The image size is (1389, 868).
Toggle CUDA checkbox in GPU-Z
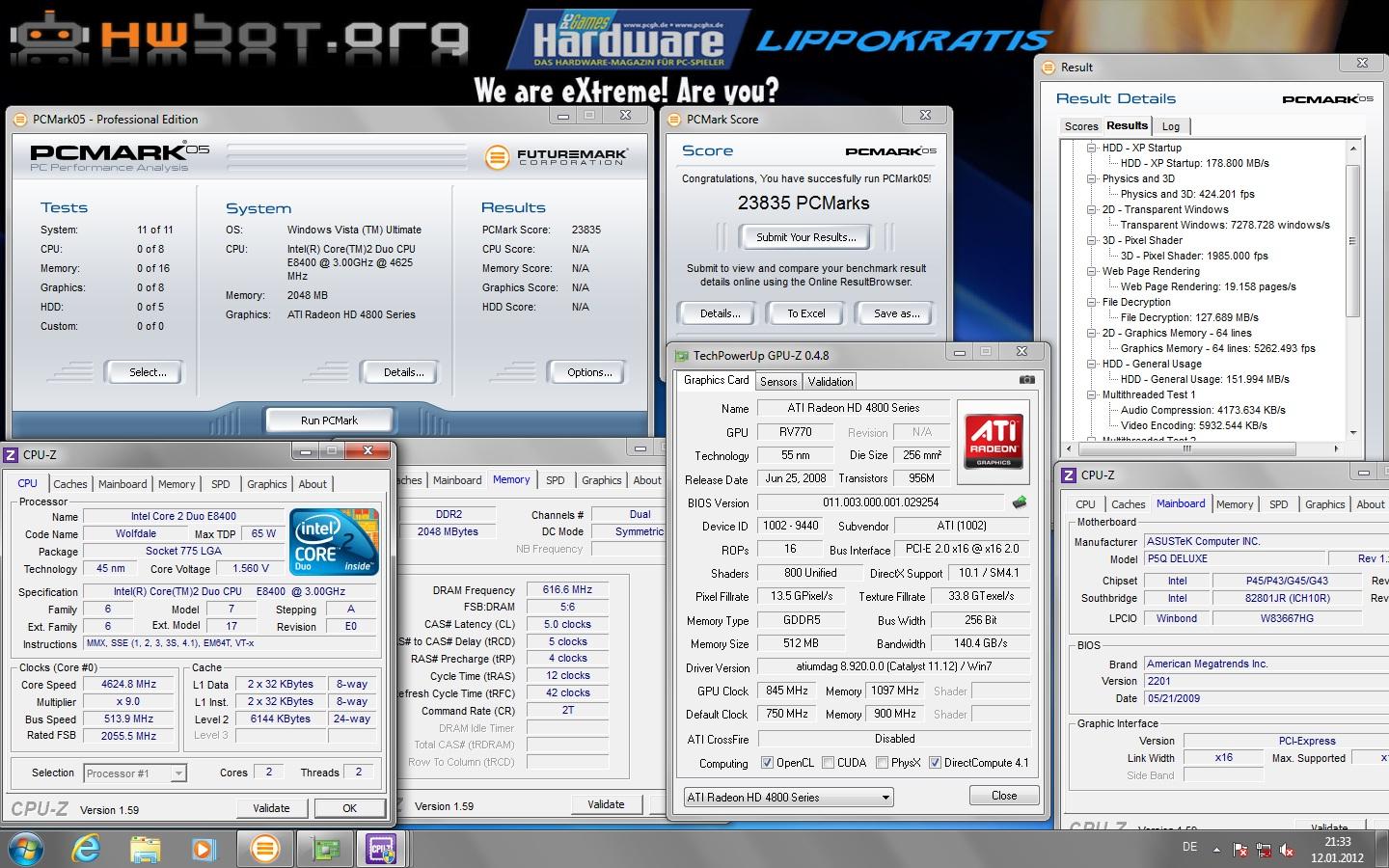[x=829, y=762]
